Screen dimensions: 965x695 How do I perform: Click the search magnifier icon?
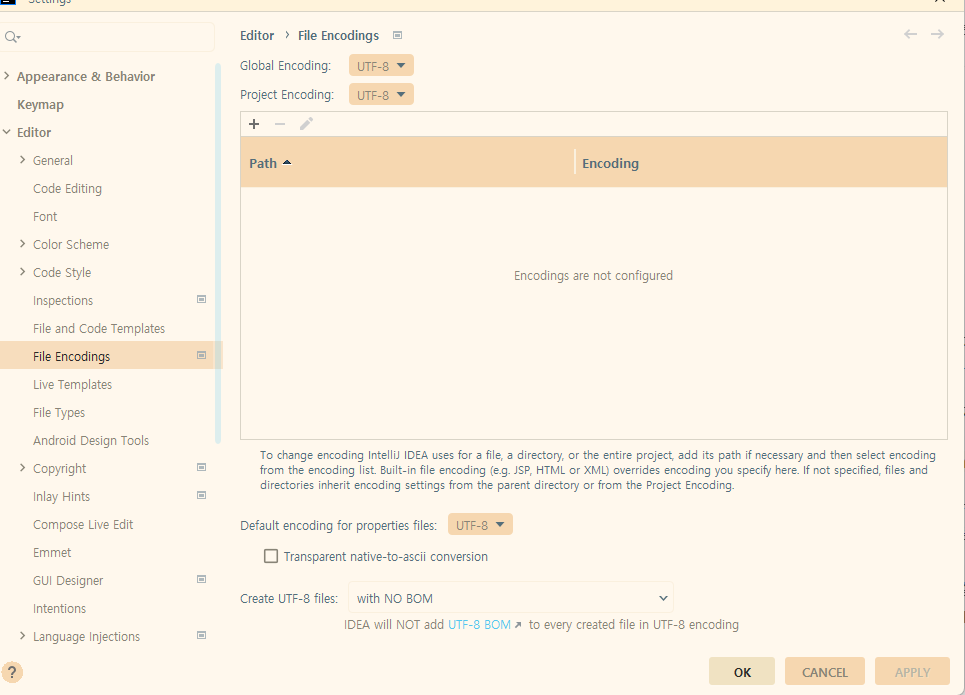click(12, 38)
